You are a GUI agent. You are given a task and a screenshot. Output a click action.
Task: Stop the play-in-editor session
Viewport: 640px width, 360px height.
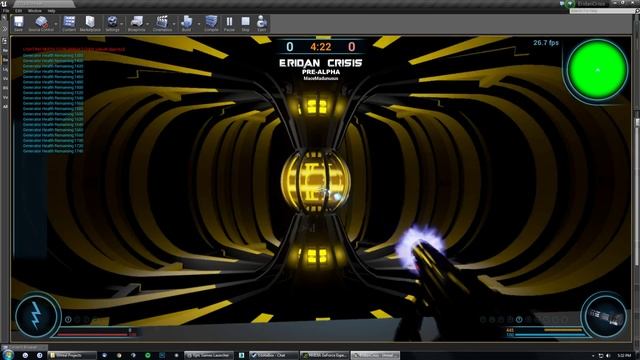(x=245, y=23)
